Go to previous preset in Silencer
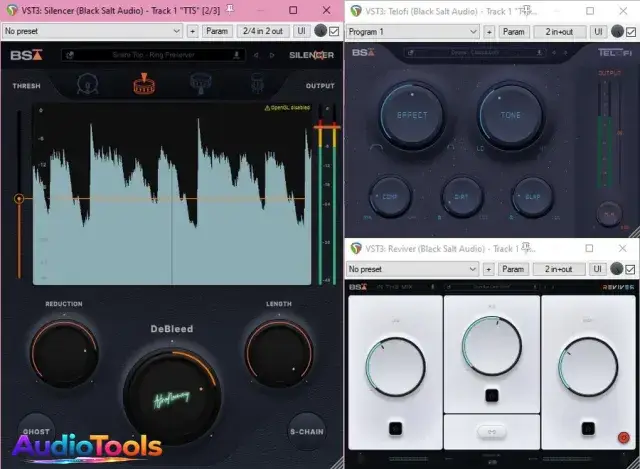This screenshot has width=640, height=469. click(256, 55)
